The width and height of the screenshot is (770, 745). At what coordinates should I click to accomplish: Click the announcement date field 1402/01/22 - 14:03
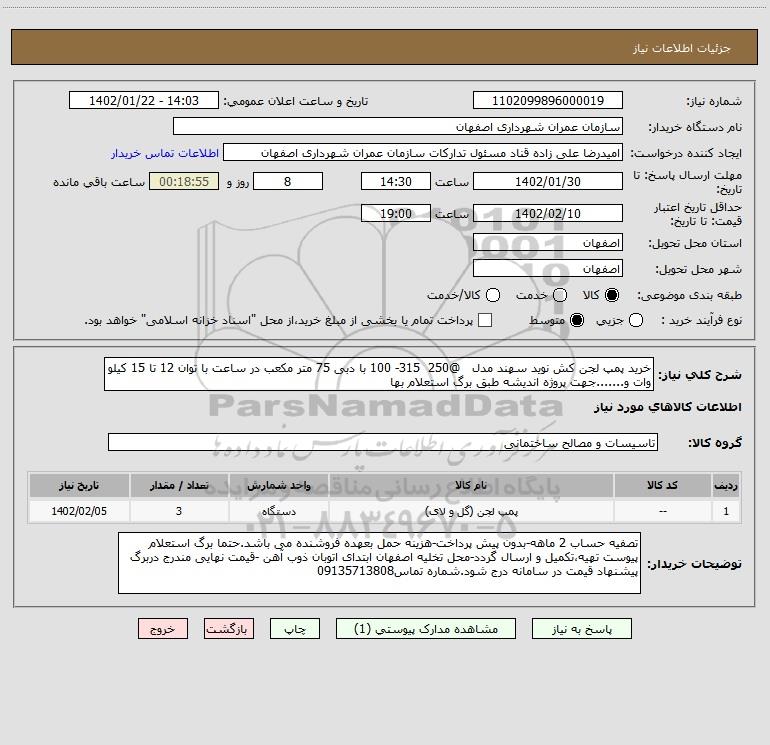point(144,100)
